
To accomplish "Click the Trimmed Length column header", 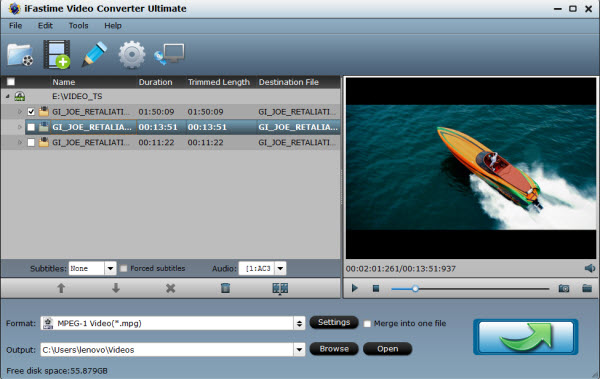I will point(220,82).
